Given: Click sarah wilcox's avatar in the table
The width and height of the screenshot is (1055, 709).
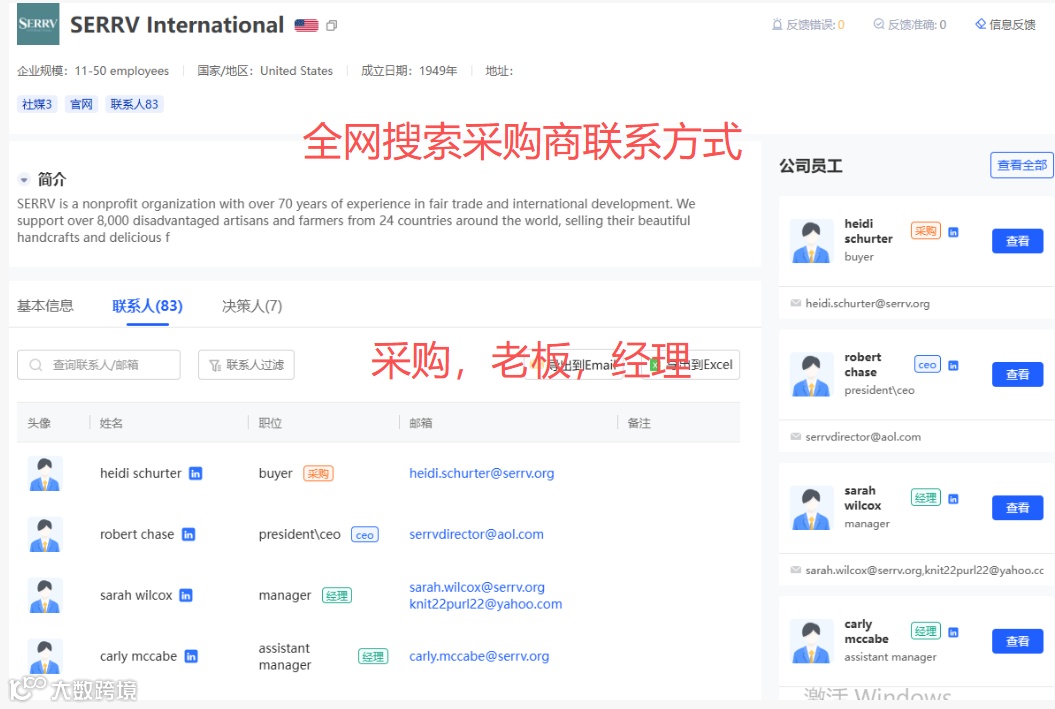Looking at the screenshot, I should (x=45, y=595).
